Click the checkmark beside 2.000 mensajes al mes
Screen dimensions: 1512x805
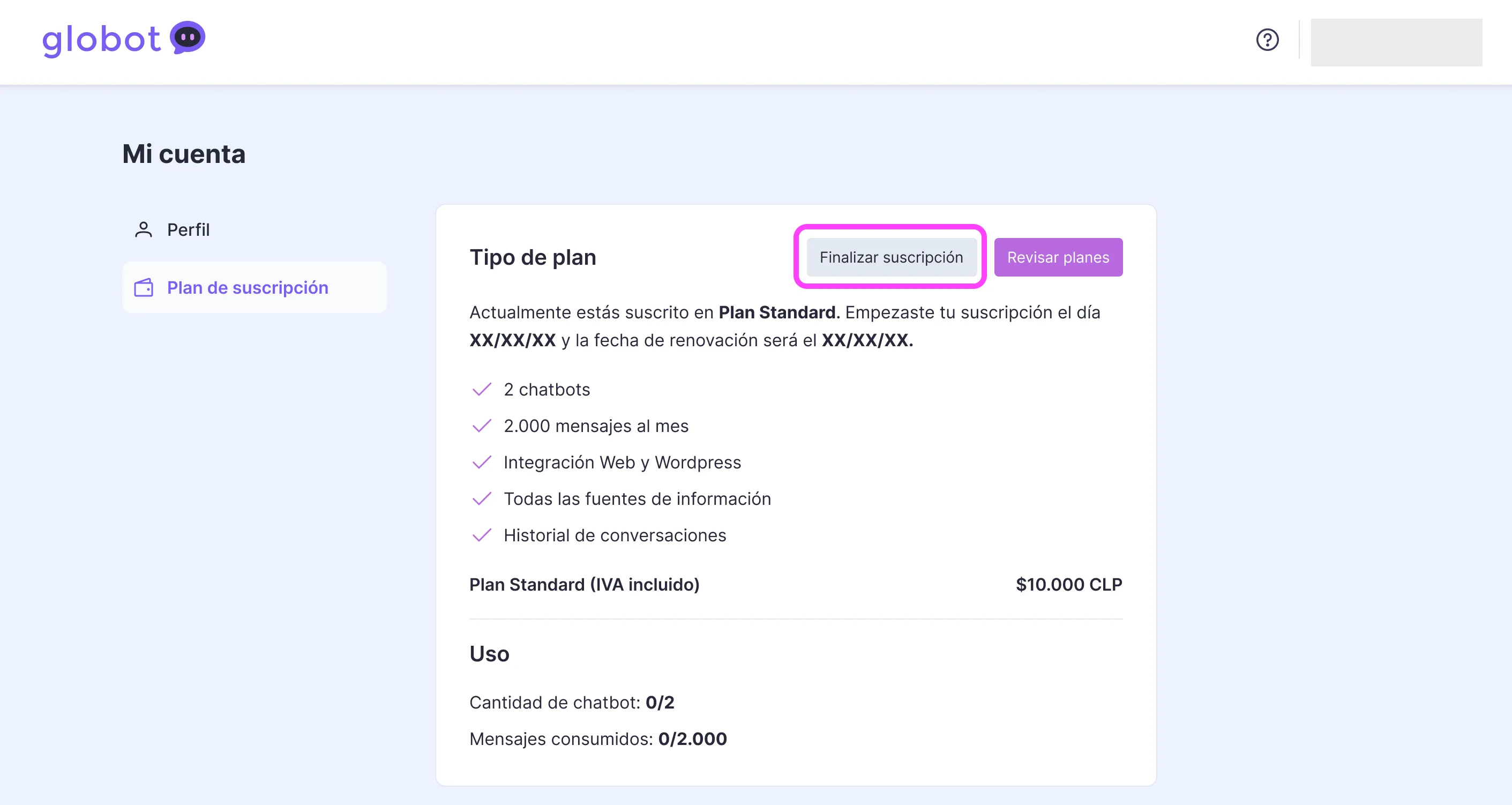481,426
